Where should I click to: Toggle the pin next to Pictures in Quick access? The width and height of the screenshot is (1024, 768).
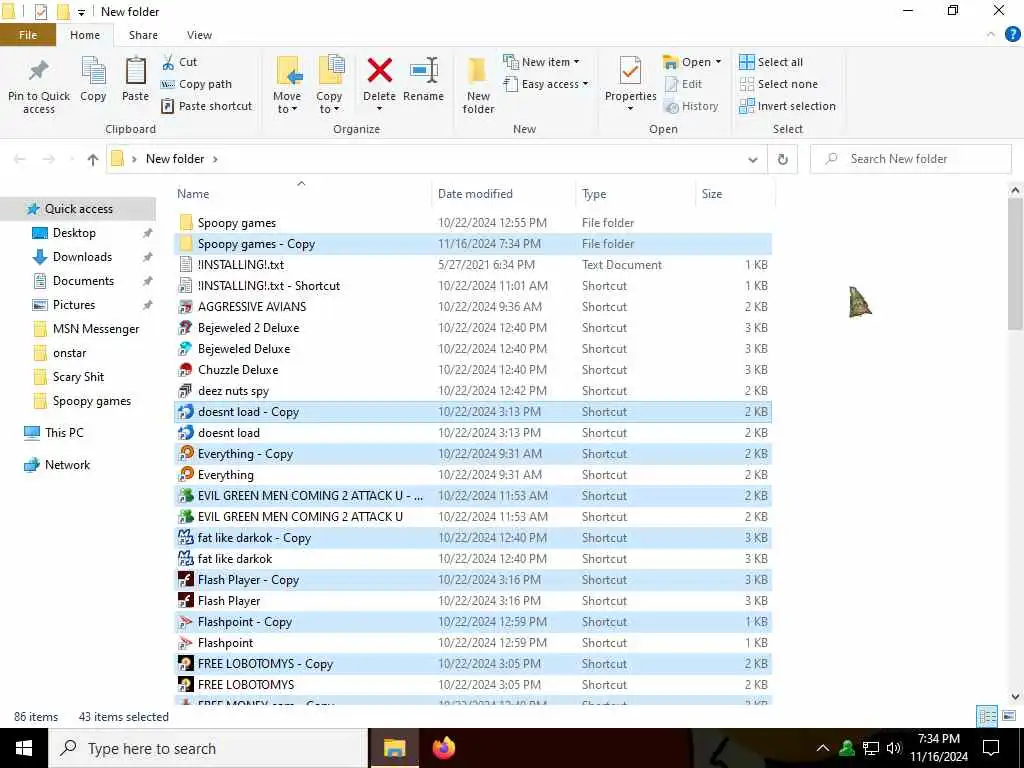148,305
